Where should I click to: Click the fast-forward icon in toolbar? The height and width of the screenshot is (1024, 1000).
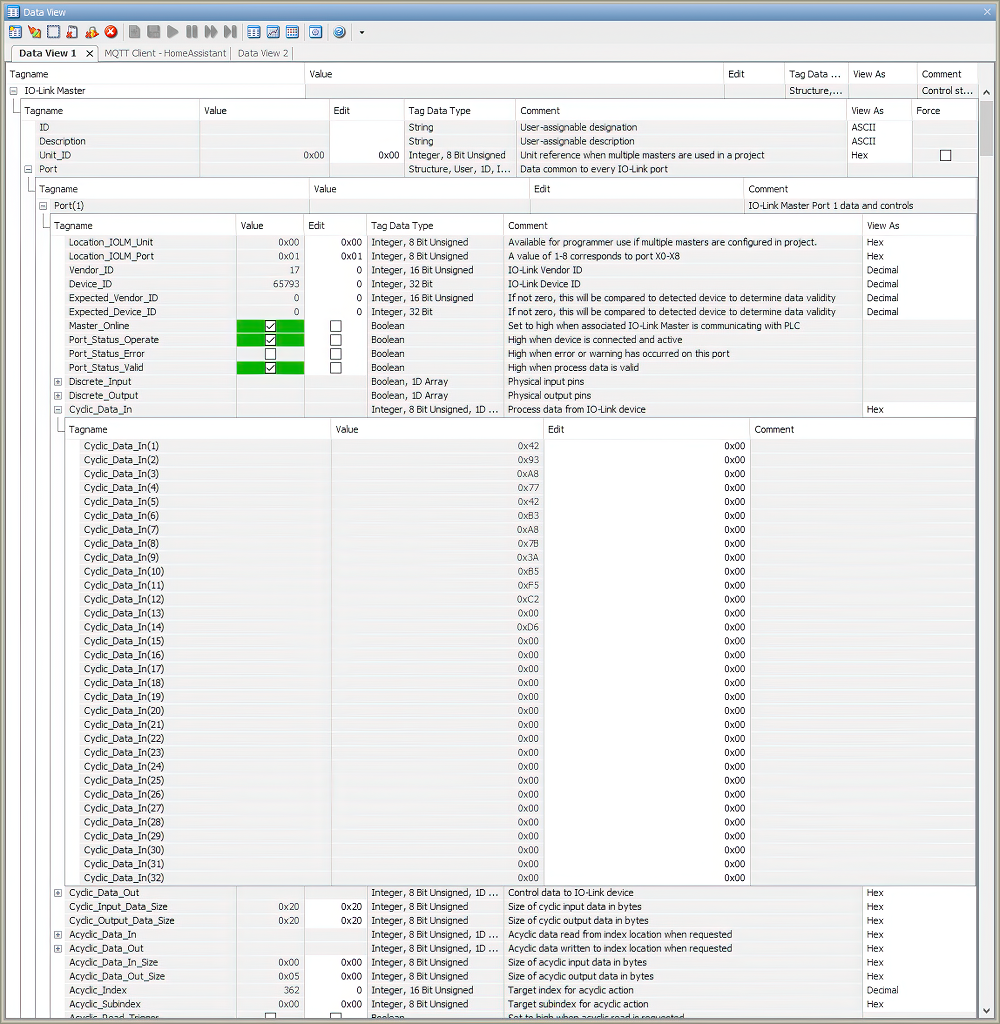pos(211,32)
